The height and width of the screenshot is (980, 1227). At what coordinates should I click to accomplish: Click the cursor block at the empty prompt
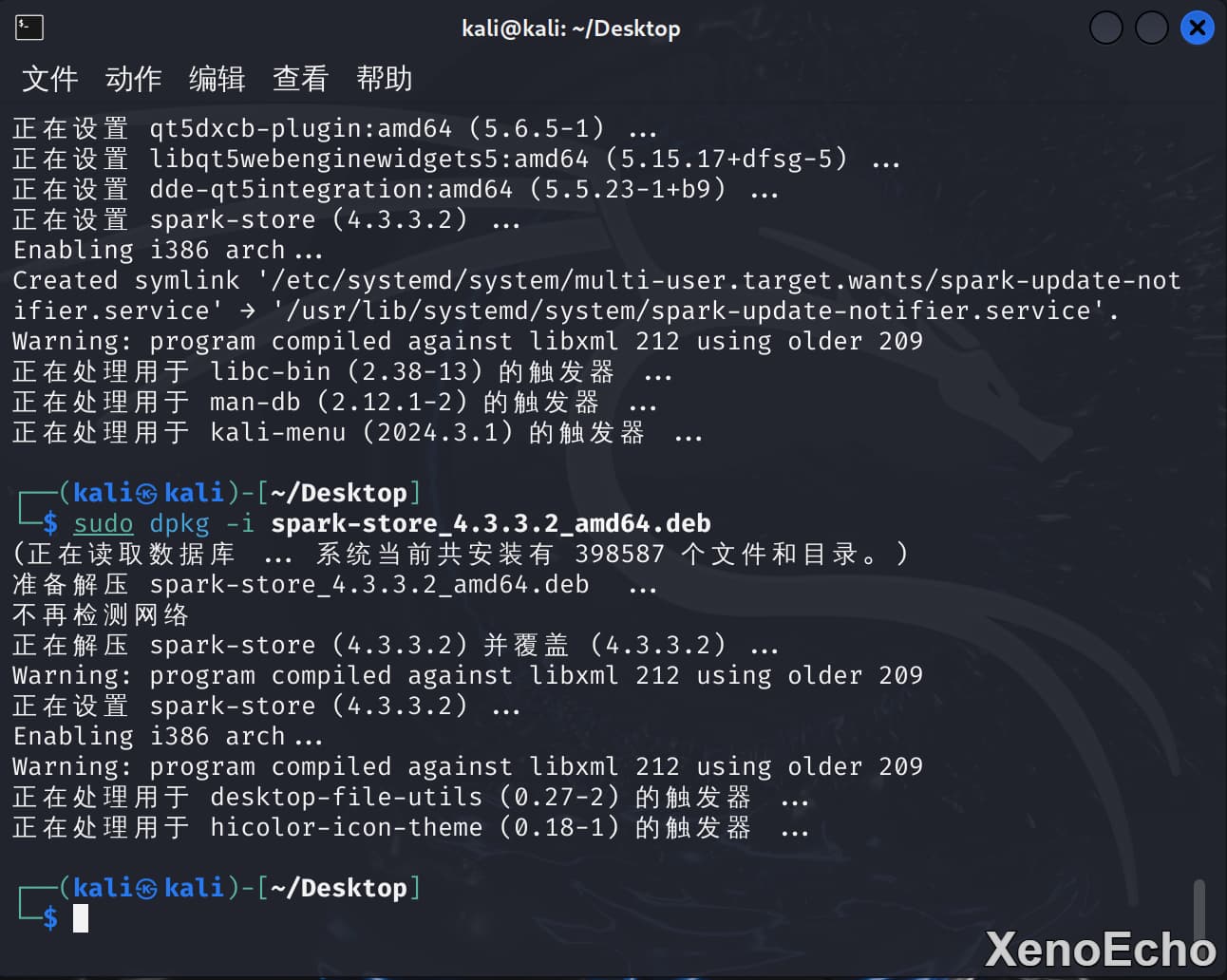click(81, 918)
